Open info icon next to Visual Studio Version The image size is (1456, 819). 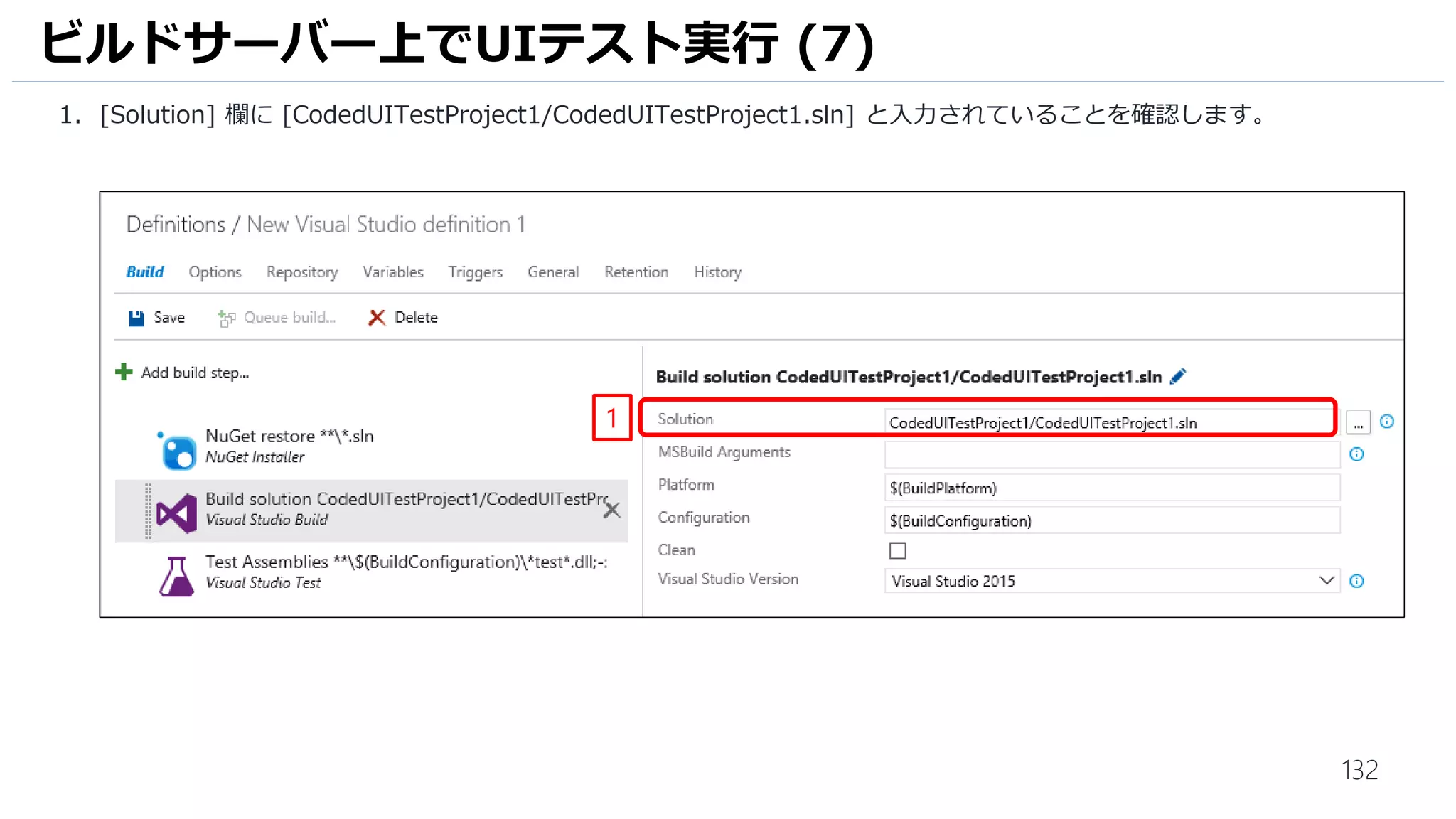click(x=1356, y=581)
